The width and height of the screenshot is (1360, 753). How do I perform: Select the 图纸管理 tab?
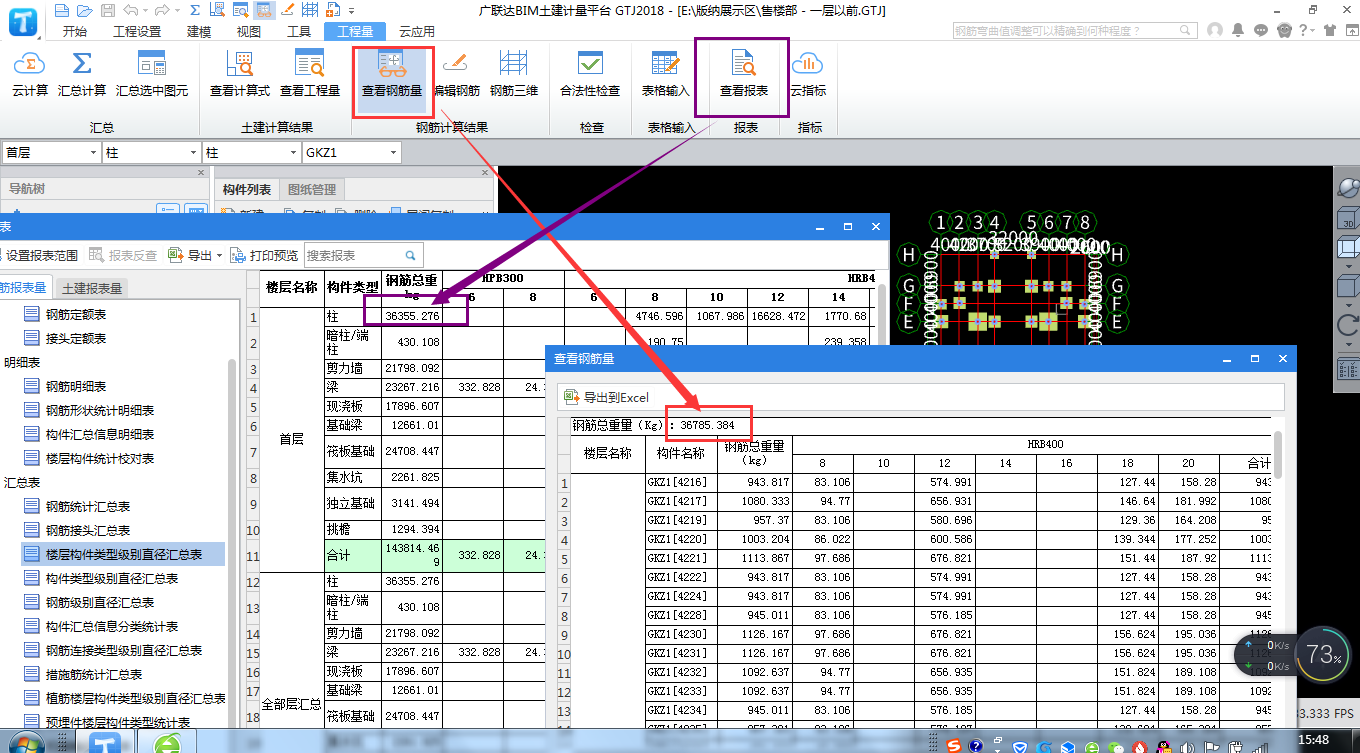pyautogui.click(x=312, y=189)
